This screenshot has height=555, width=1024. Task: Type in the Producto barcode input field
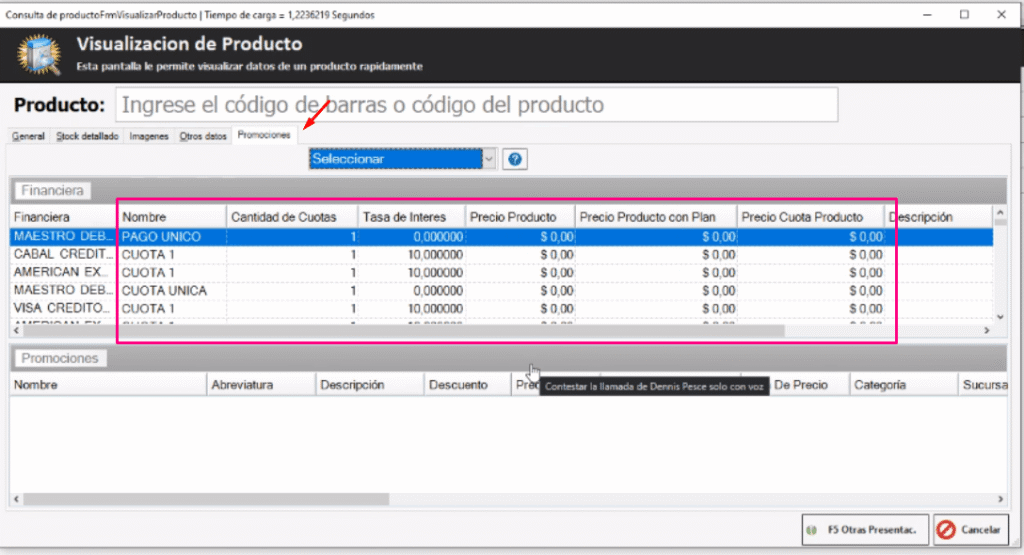pyautogui.click(x=476, y=105)
